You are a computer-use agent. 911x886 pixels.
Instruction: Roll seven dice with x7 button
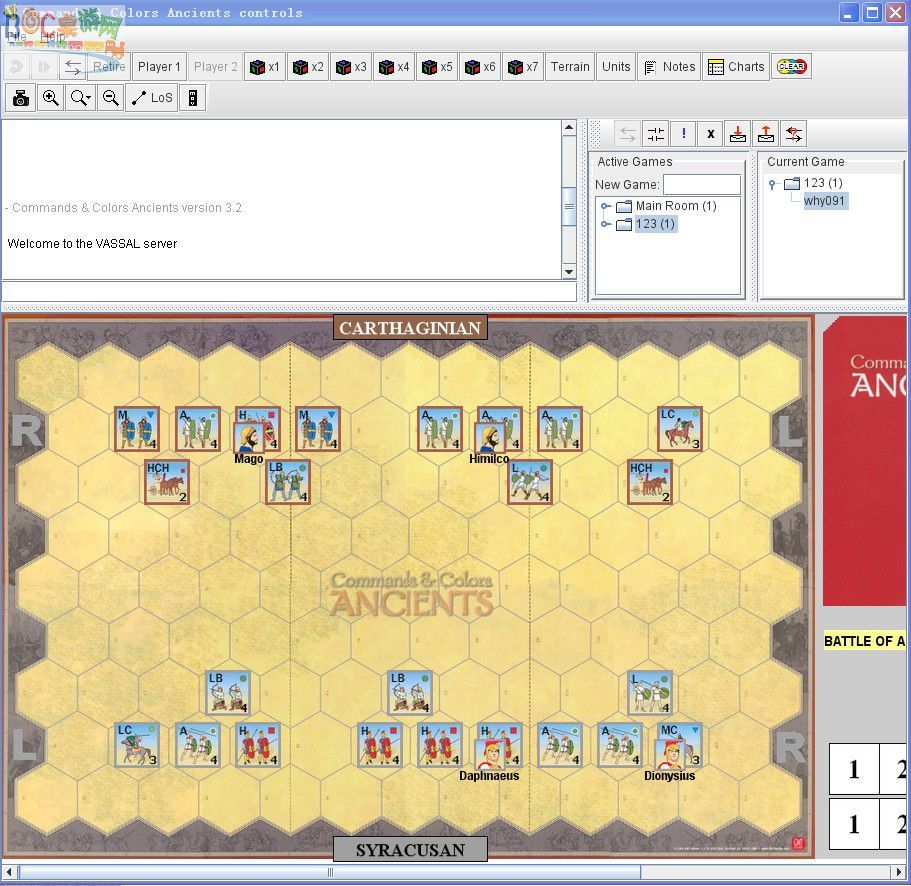(x=523, y=67)
